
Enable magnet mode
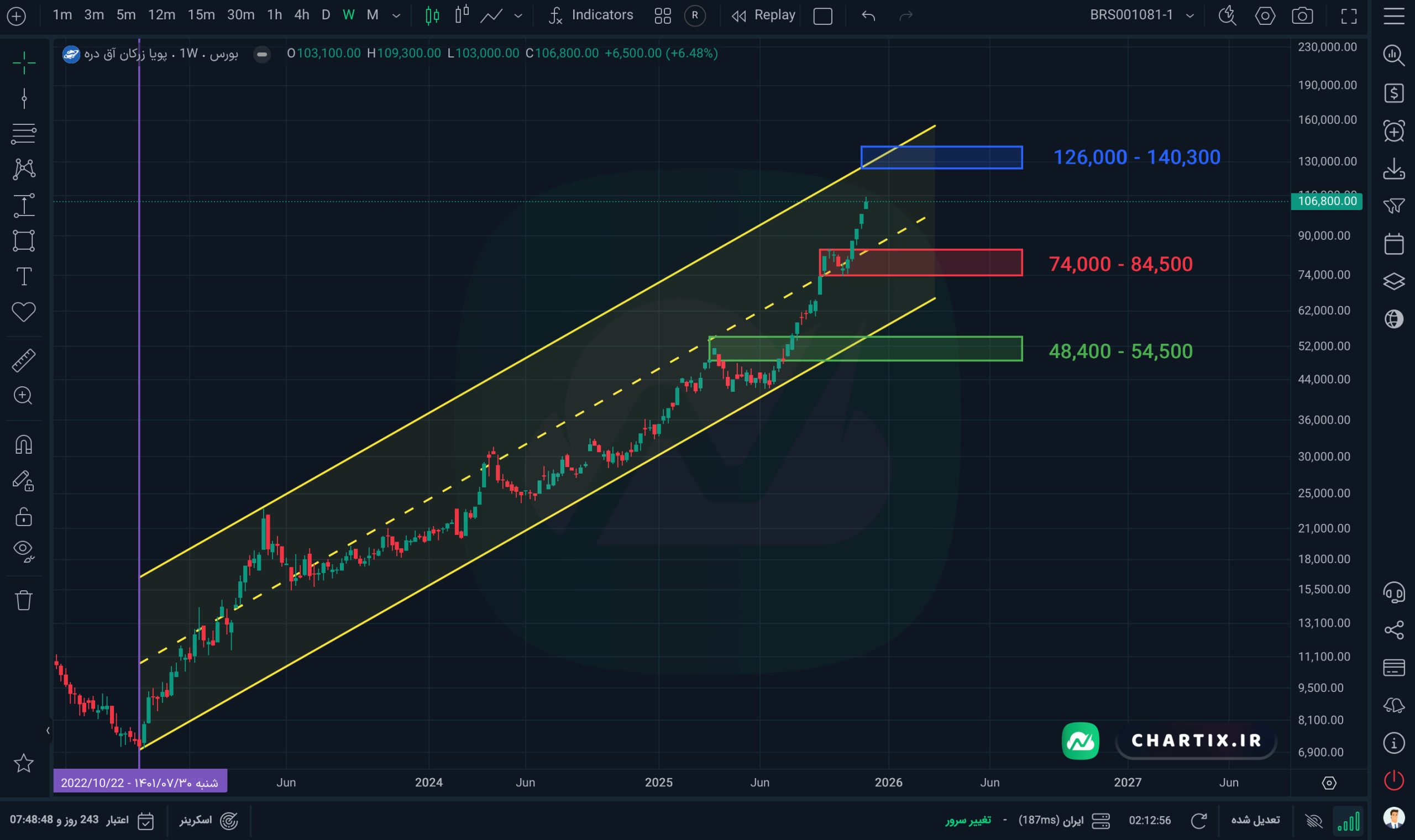[x=23, y=445]
